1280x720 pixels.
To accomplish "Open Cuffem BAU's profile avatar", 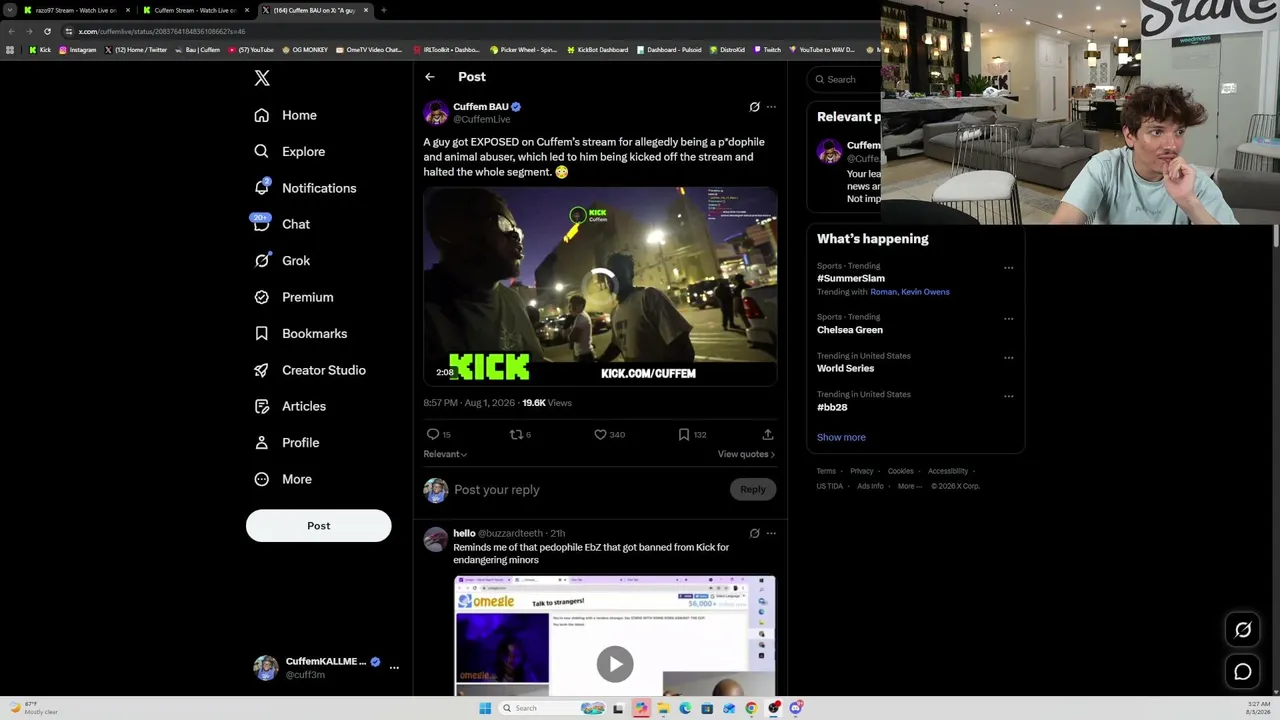I will coord(436,112).
